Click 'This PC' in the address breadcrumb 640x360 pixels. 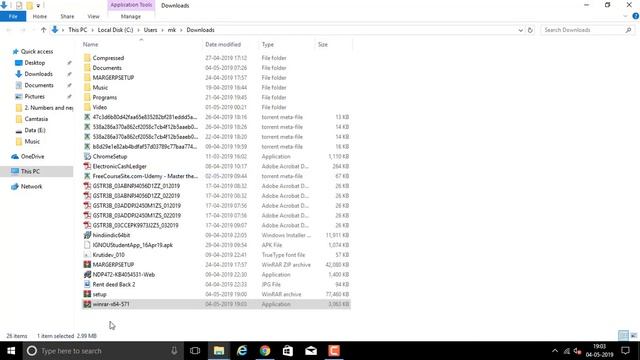pyautogui.click(x=78, y=30)
